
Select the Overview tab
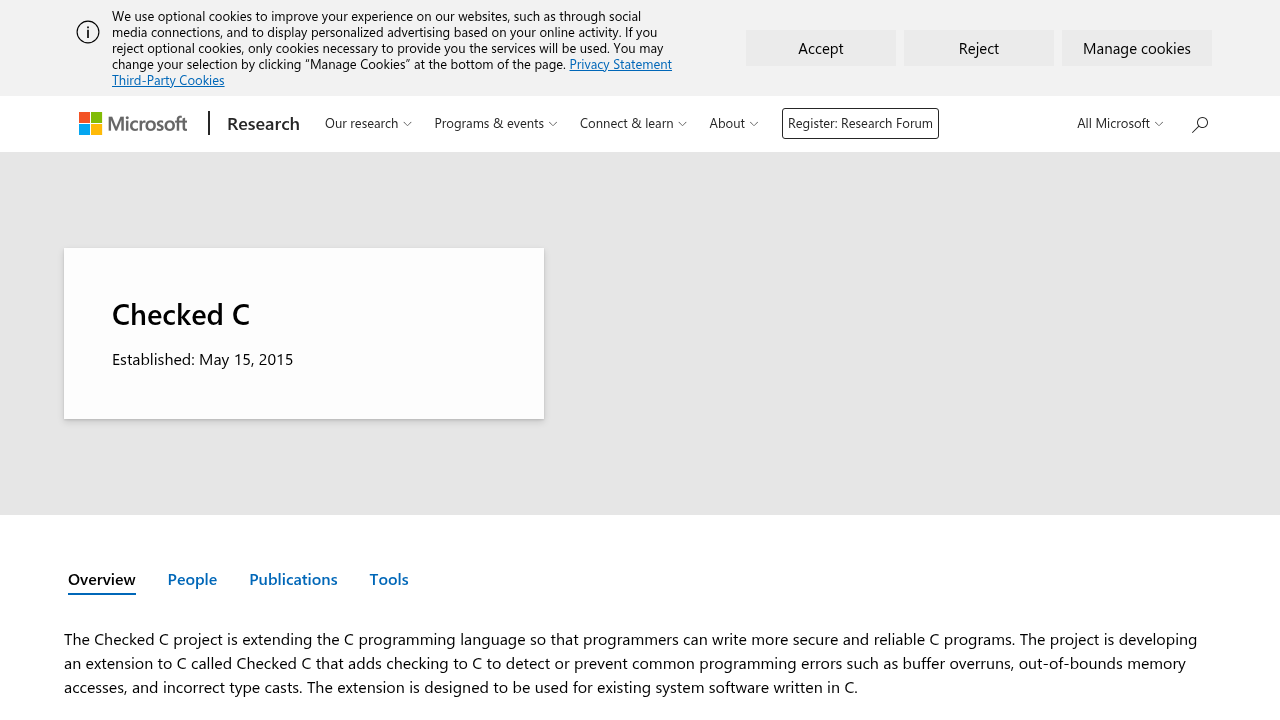pyautogui.click(x=102, y=580)
